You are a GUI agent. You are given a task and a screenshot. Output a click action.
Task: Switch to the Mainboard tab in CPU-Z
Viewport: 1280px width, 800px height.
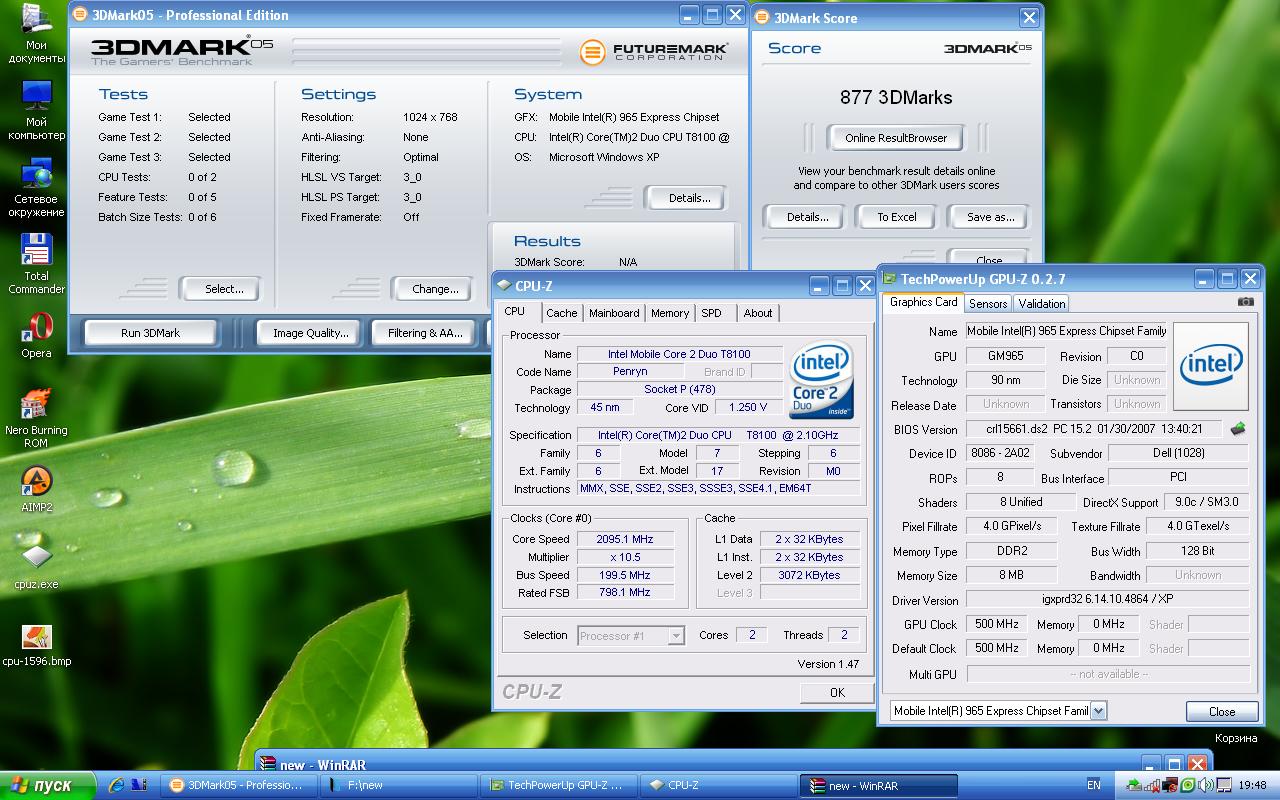614,313
